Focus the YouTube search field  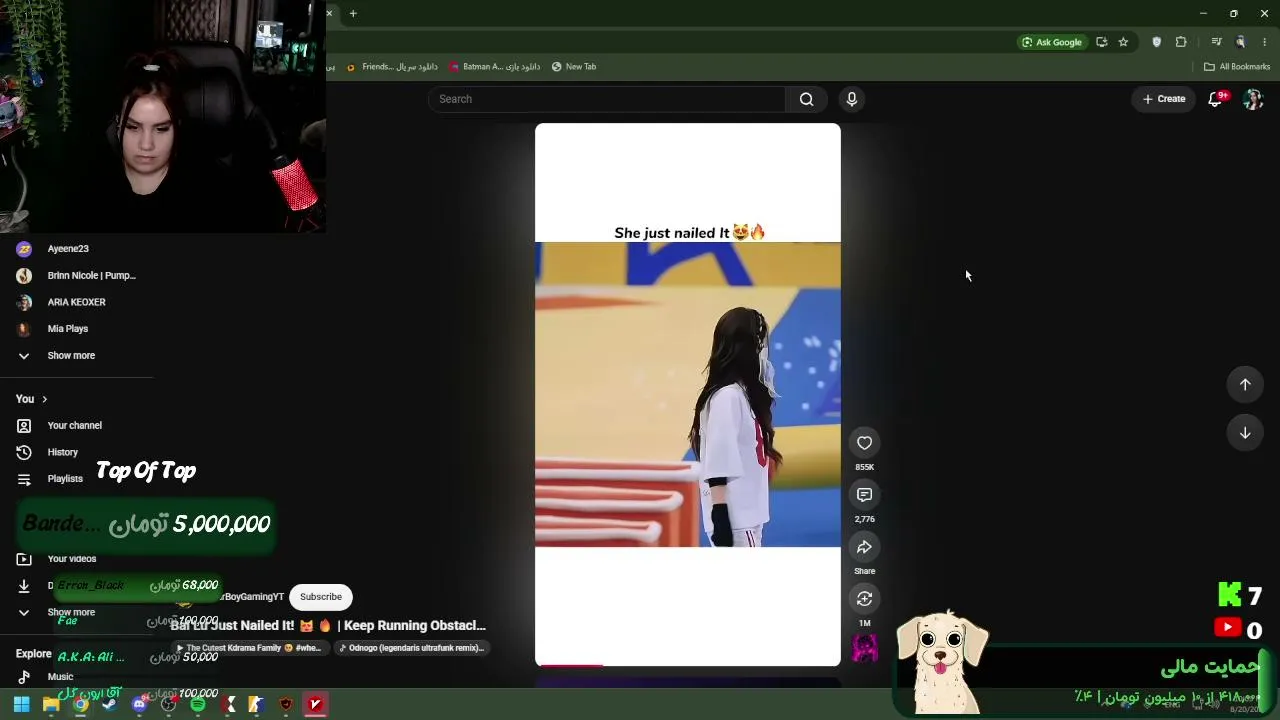click(607, 99)
